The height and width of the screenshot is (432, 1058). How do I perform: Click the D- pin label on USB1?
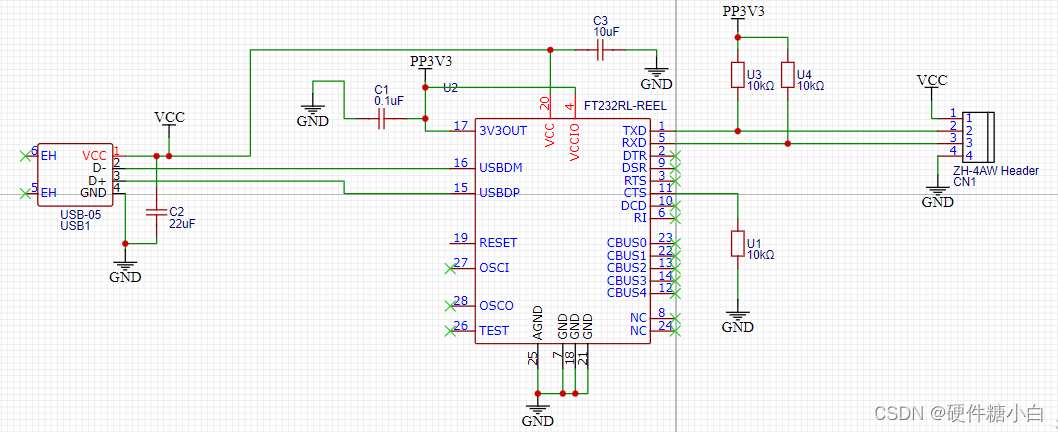point(99,167)
